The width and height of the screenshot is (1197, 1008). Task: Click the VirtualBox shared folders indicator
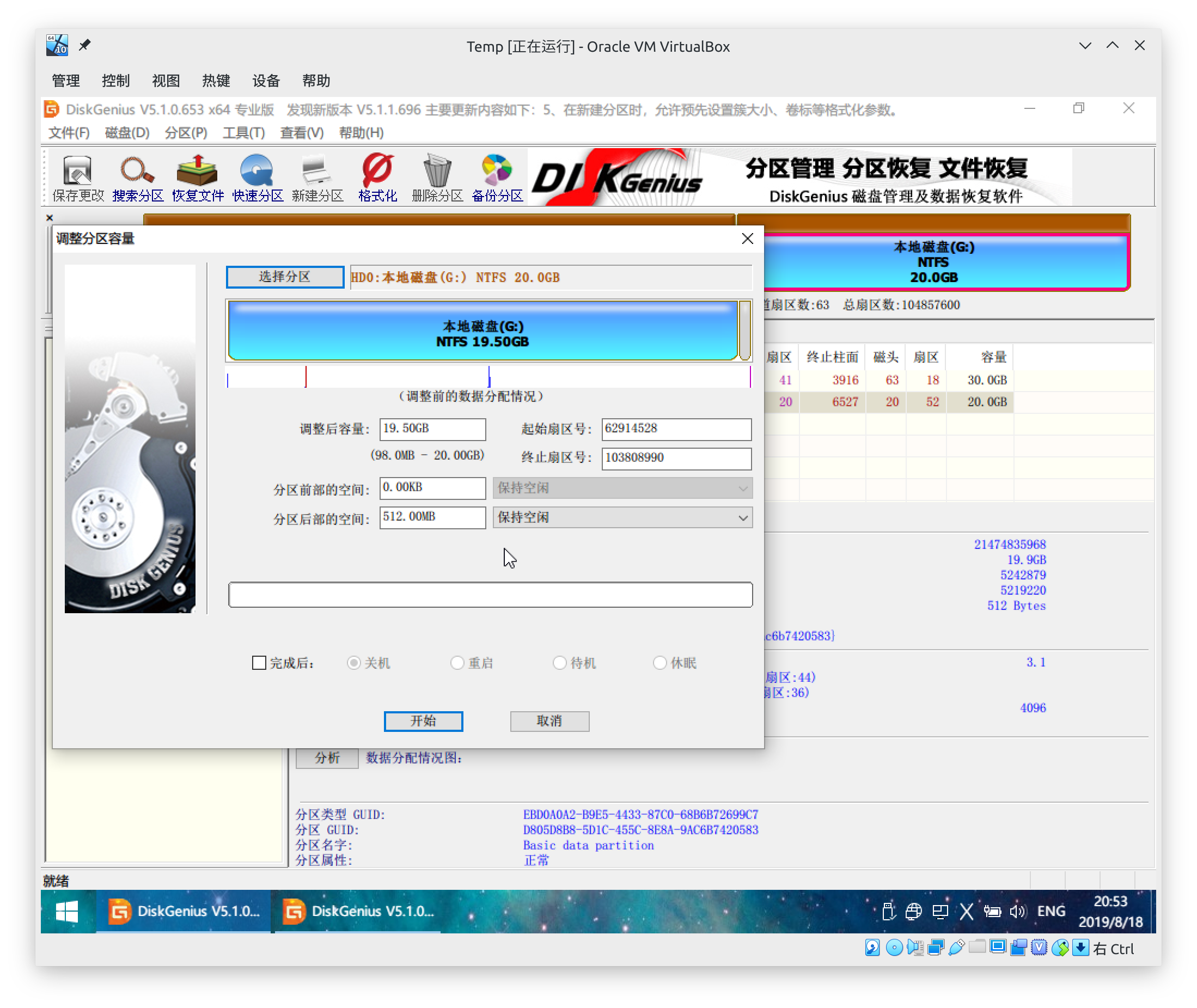point(977,948)
